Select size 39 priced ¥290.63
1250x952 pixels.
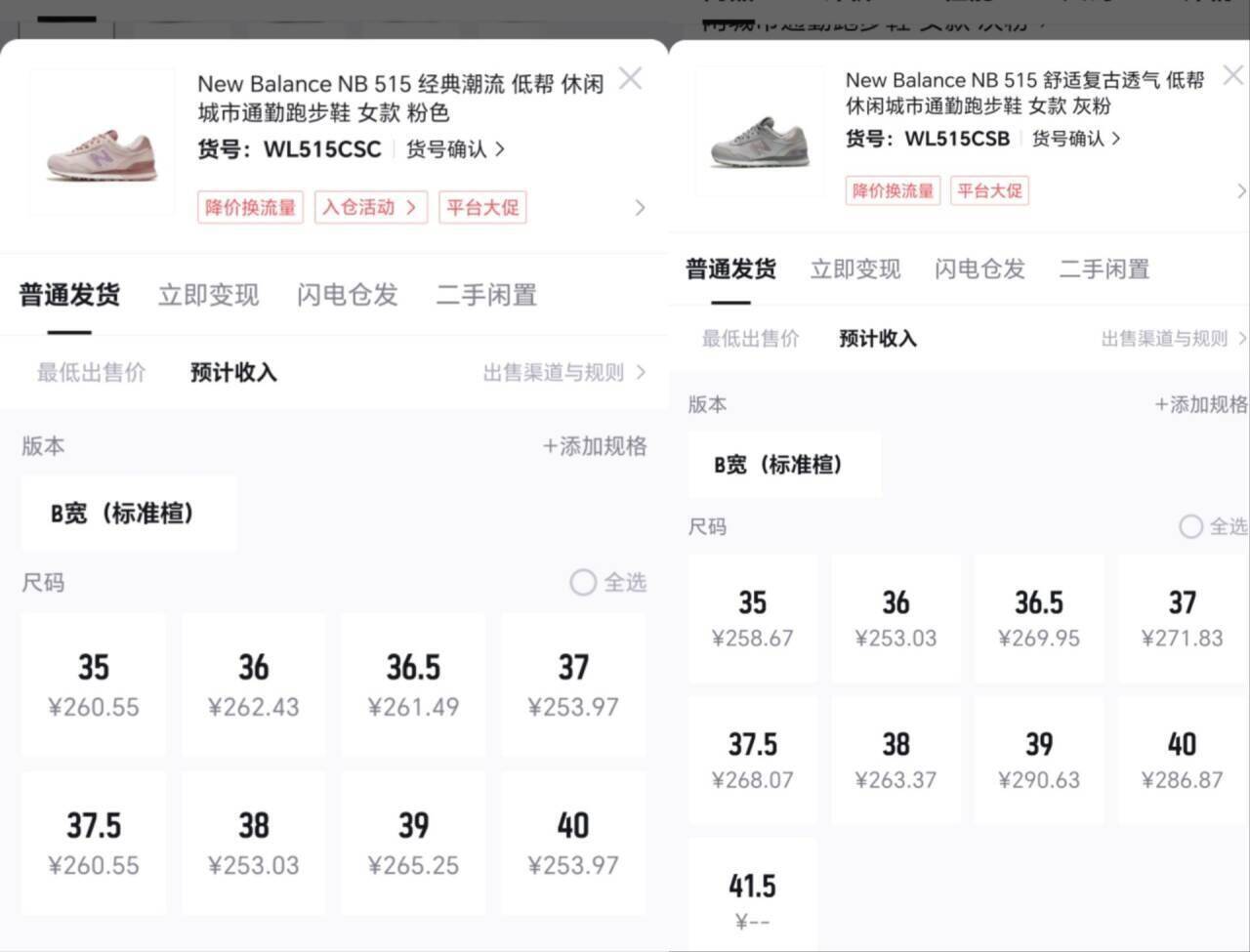click(x=1039, y=761)
